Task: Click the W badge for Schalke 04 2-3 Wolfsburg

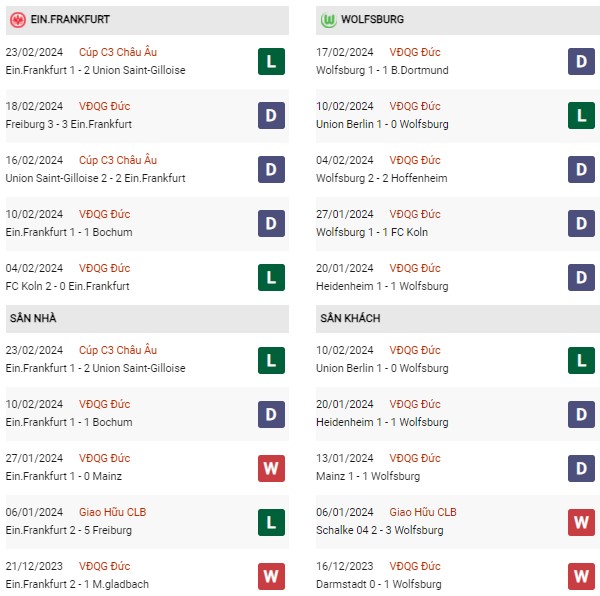Action: (x=581, y=522)
